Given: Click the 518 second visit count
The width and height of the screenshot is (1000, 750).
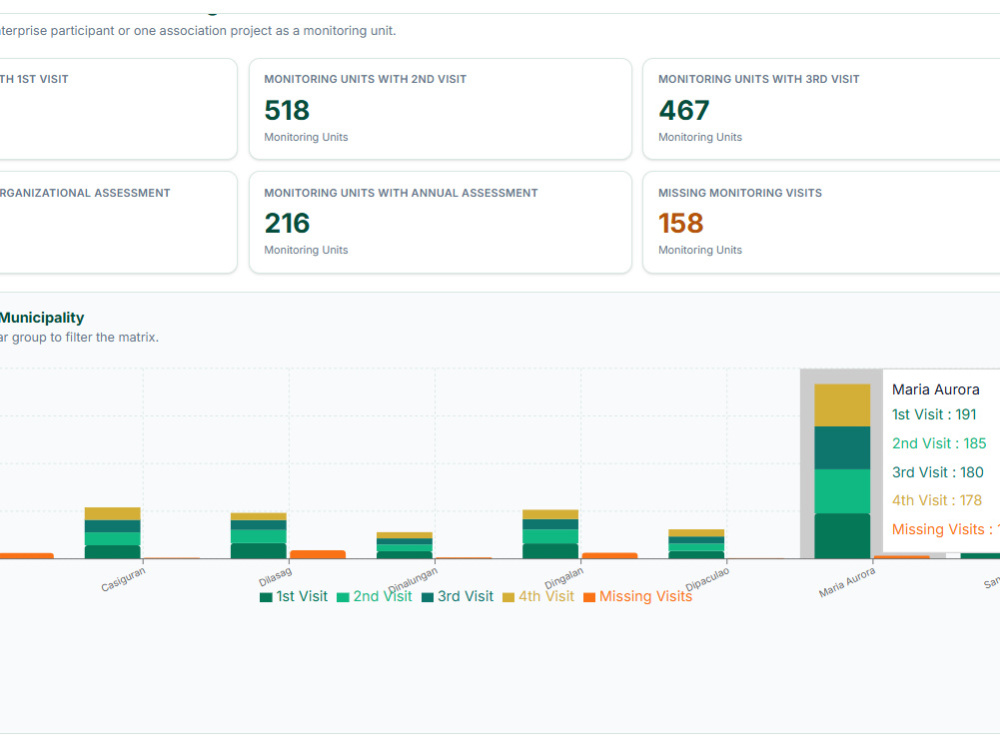Looking at the screenshot, I should click(287, 110).
